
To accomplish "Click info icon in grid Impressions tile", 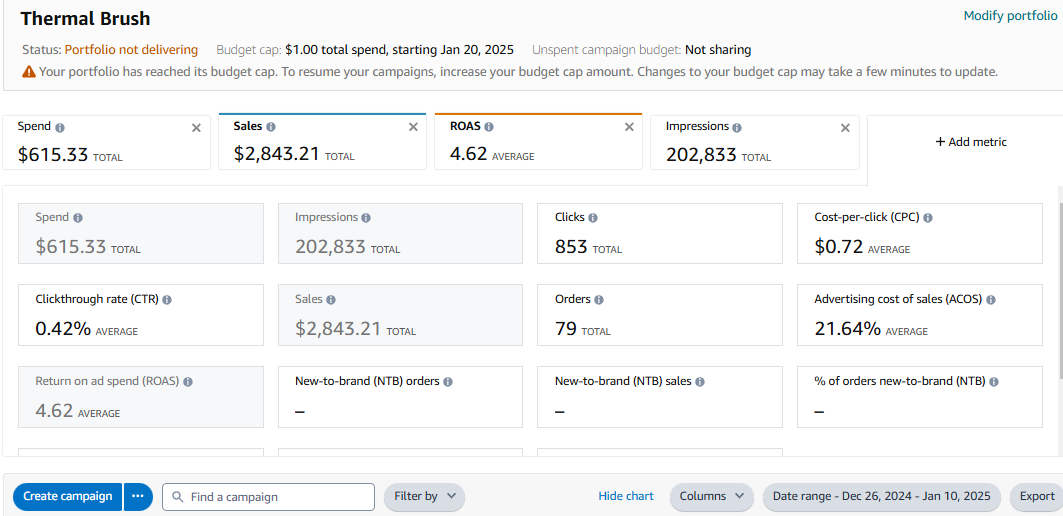I will tap(366, 218).
